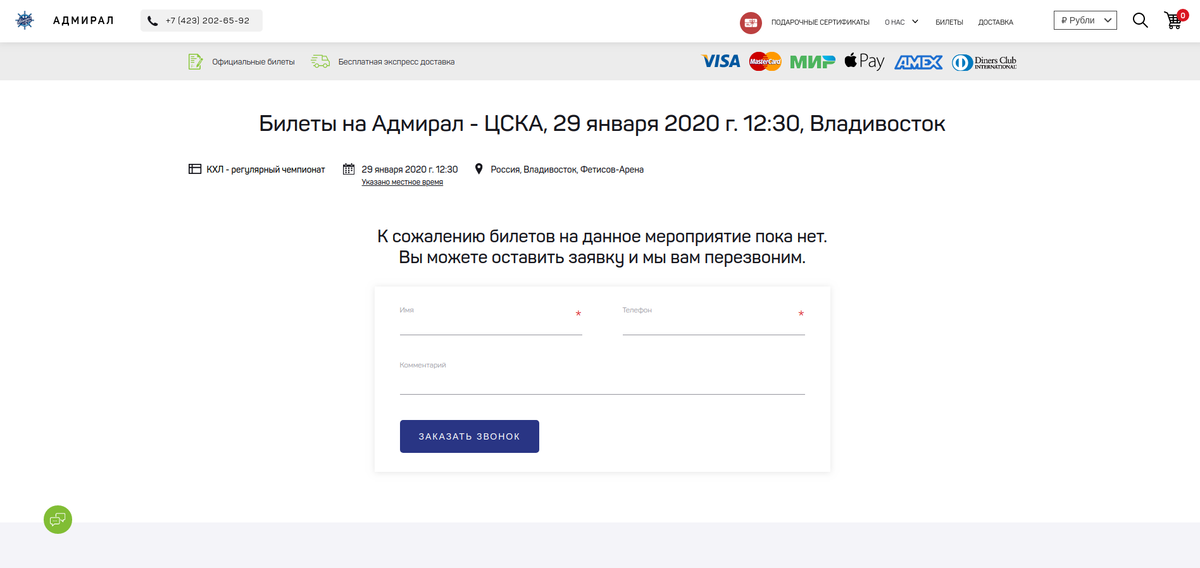This screenshot has height=568, width=1200.
Task: Click the free express delivery truck icon
Action: [320, 61]
